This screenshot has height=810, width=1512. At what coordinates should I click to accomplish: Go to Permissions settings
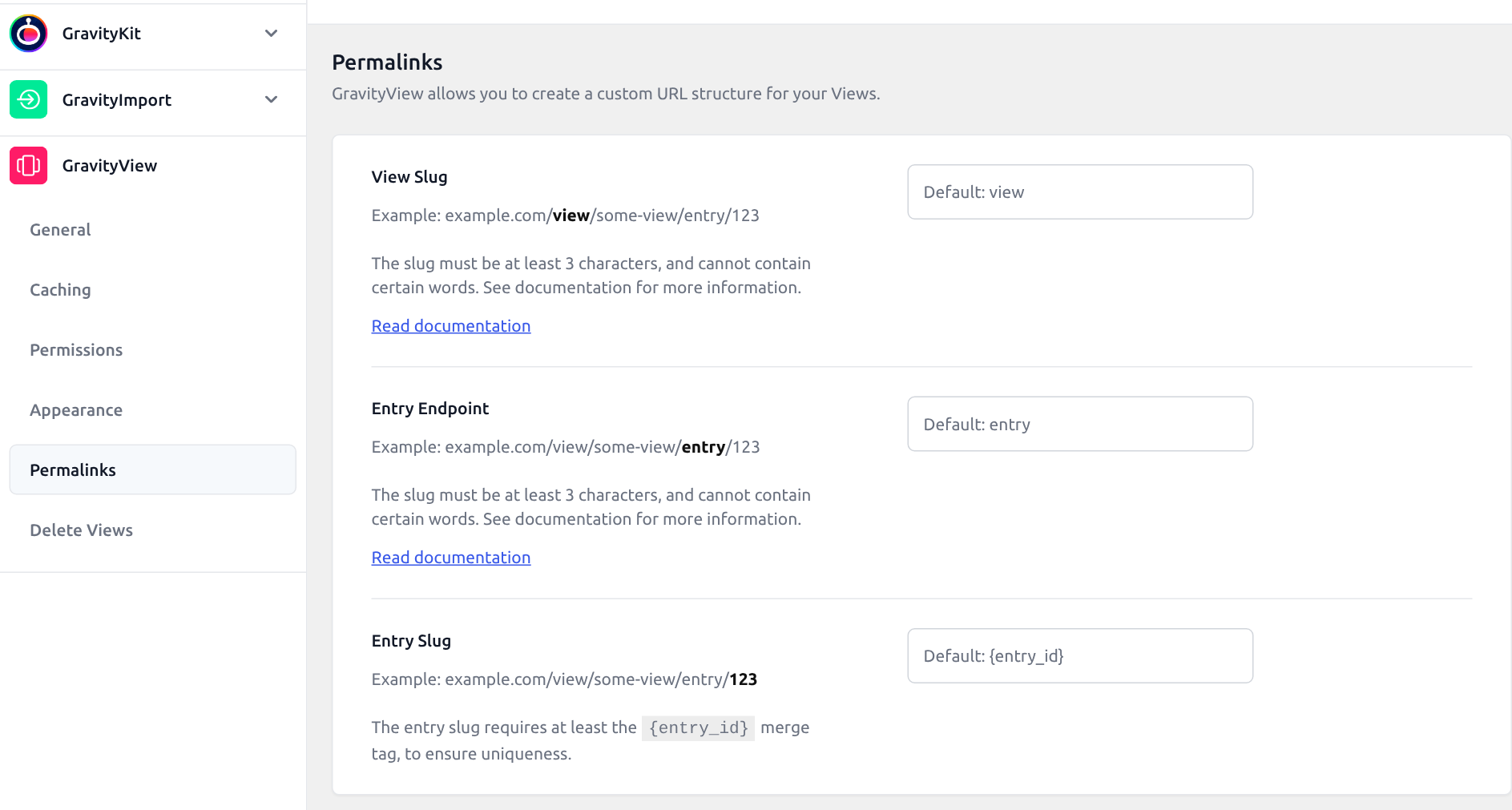(x=76, y=350)
